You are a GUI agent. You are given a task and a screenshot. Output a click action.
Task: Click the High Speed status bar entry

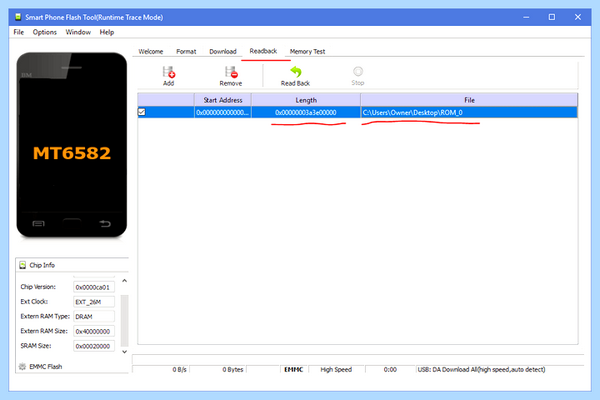[336, 369]
